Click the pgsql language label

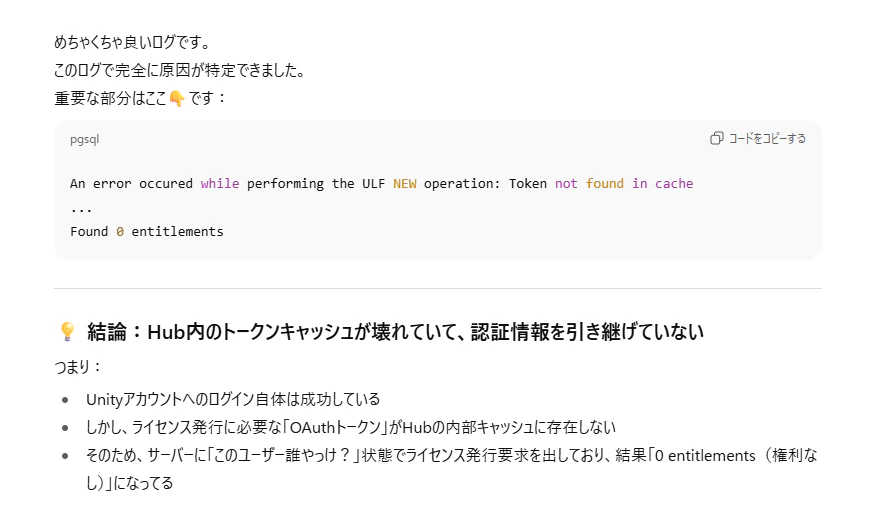tap(84, 140)
